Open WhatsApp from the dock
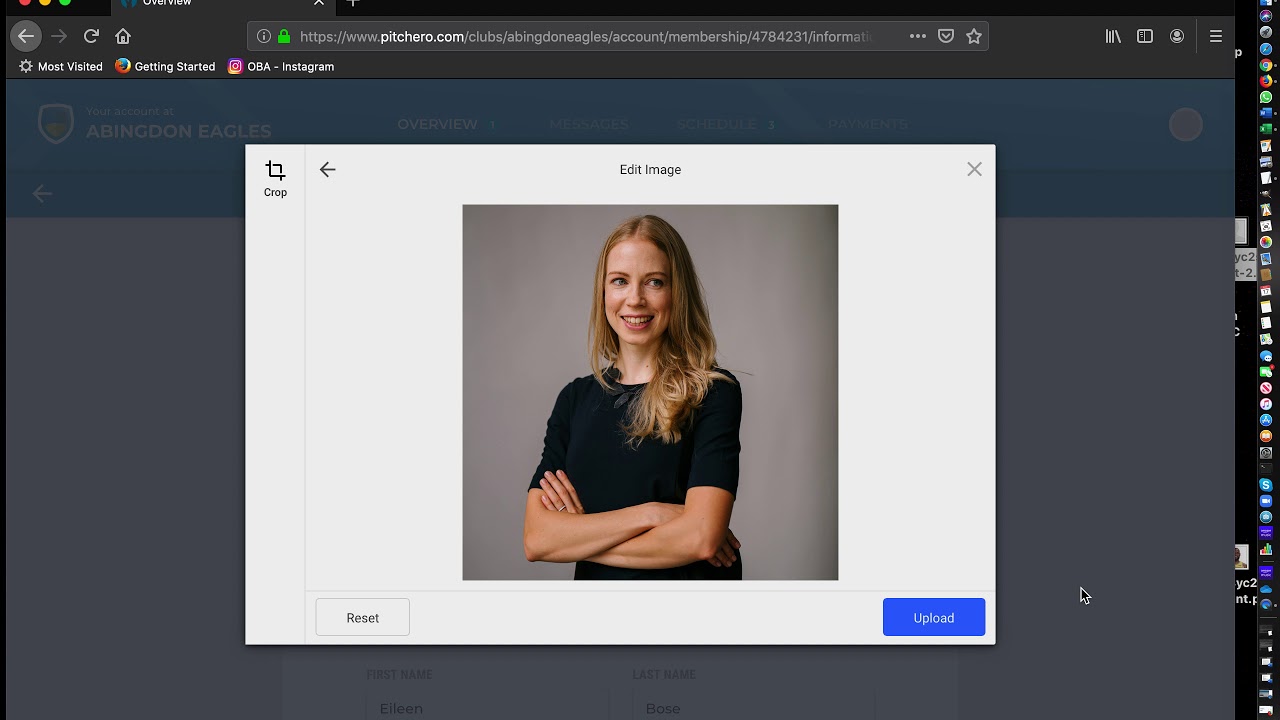The image size is (1280, 720). point(1266,97)
